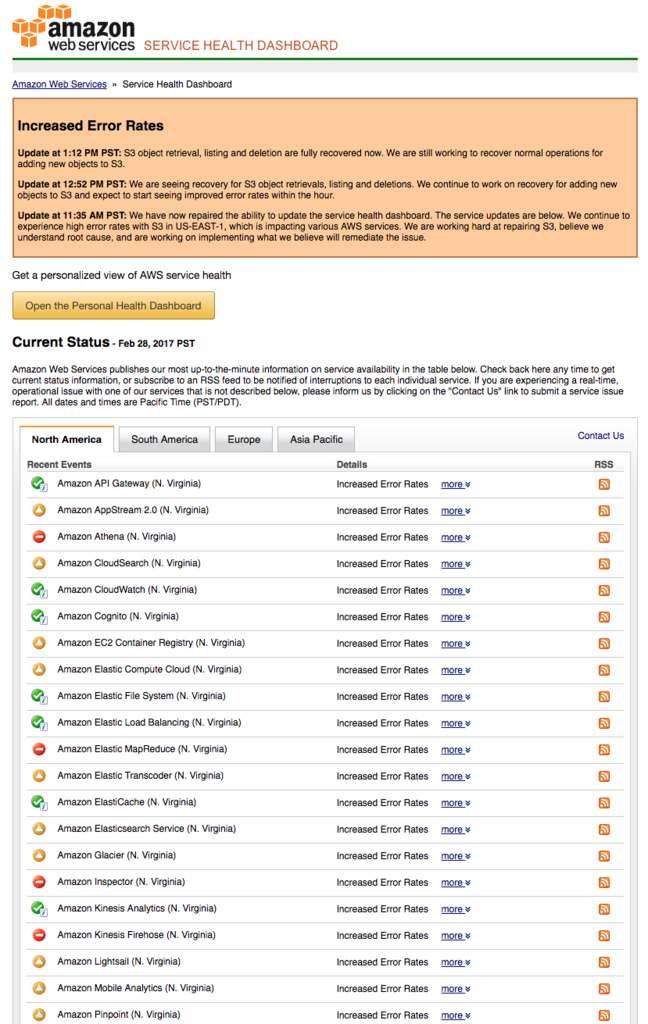This screenshot has width=648, height=1024.
Task: Expand more details for Amazon Glacier
Action: point(455,856)
